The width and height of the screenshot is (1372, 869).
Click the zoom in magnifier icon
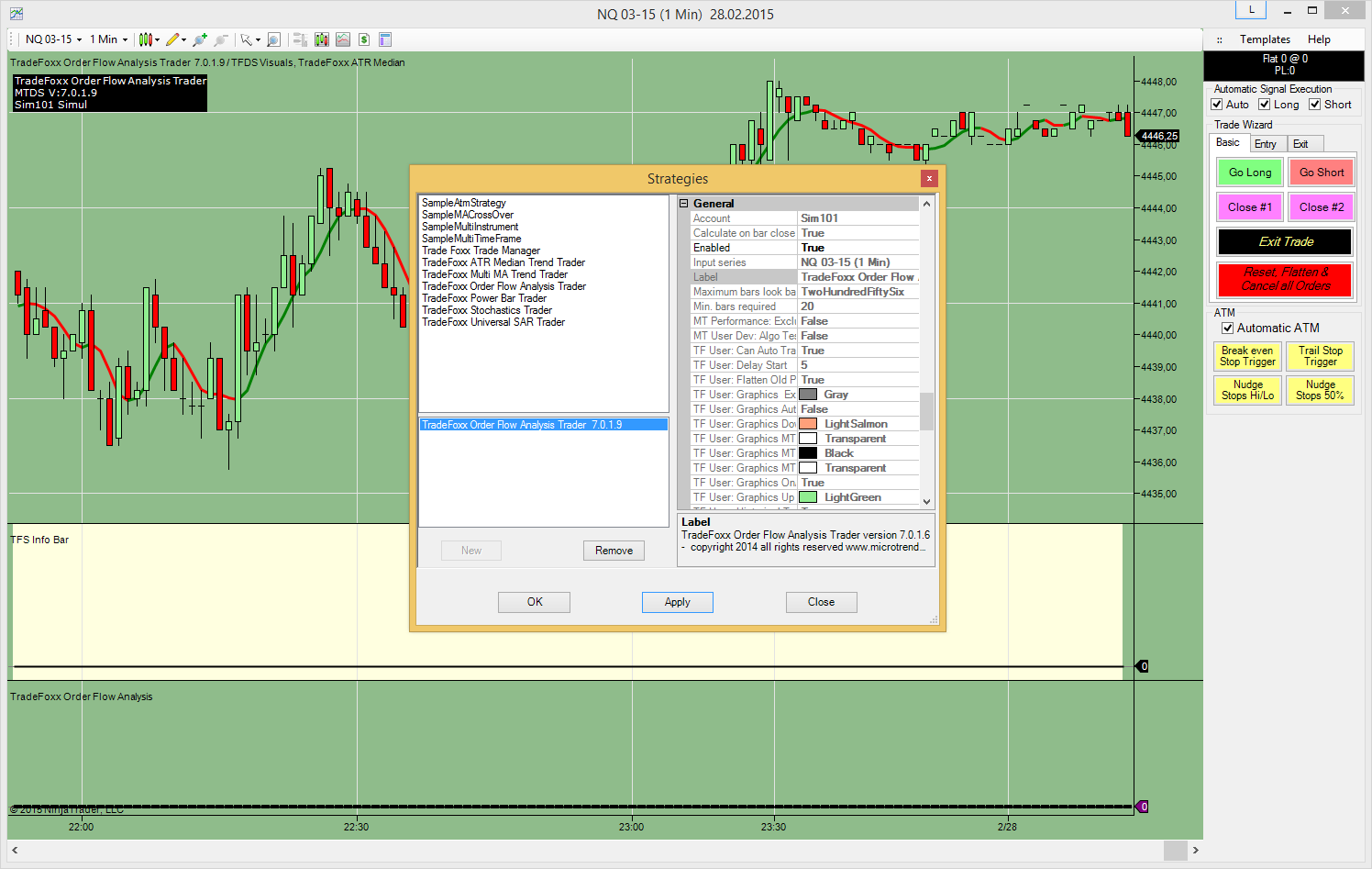point(199,39)
